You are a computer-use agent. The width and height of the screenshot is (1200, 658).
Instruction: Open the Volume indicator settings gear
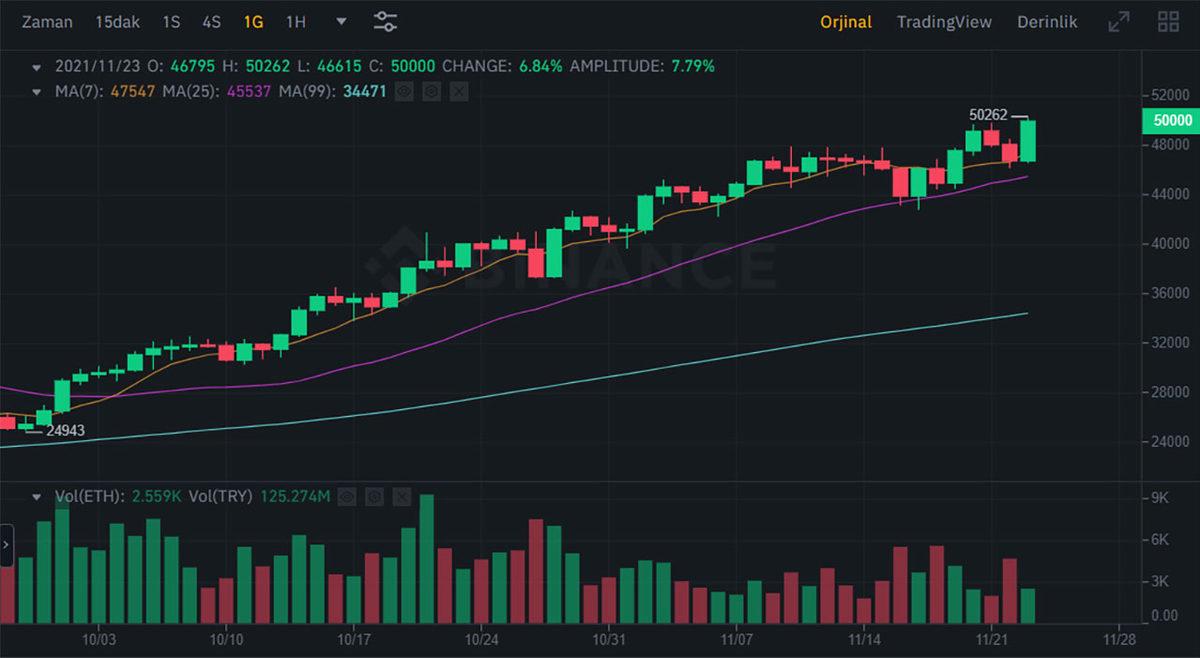375,496
